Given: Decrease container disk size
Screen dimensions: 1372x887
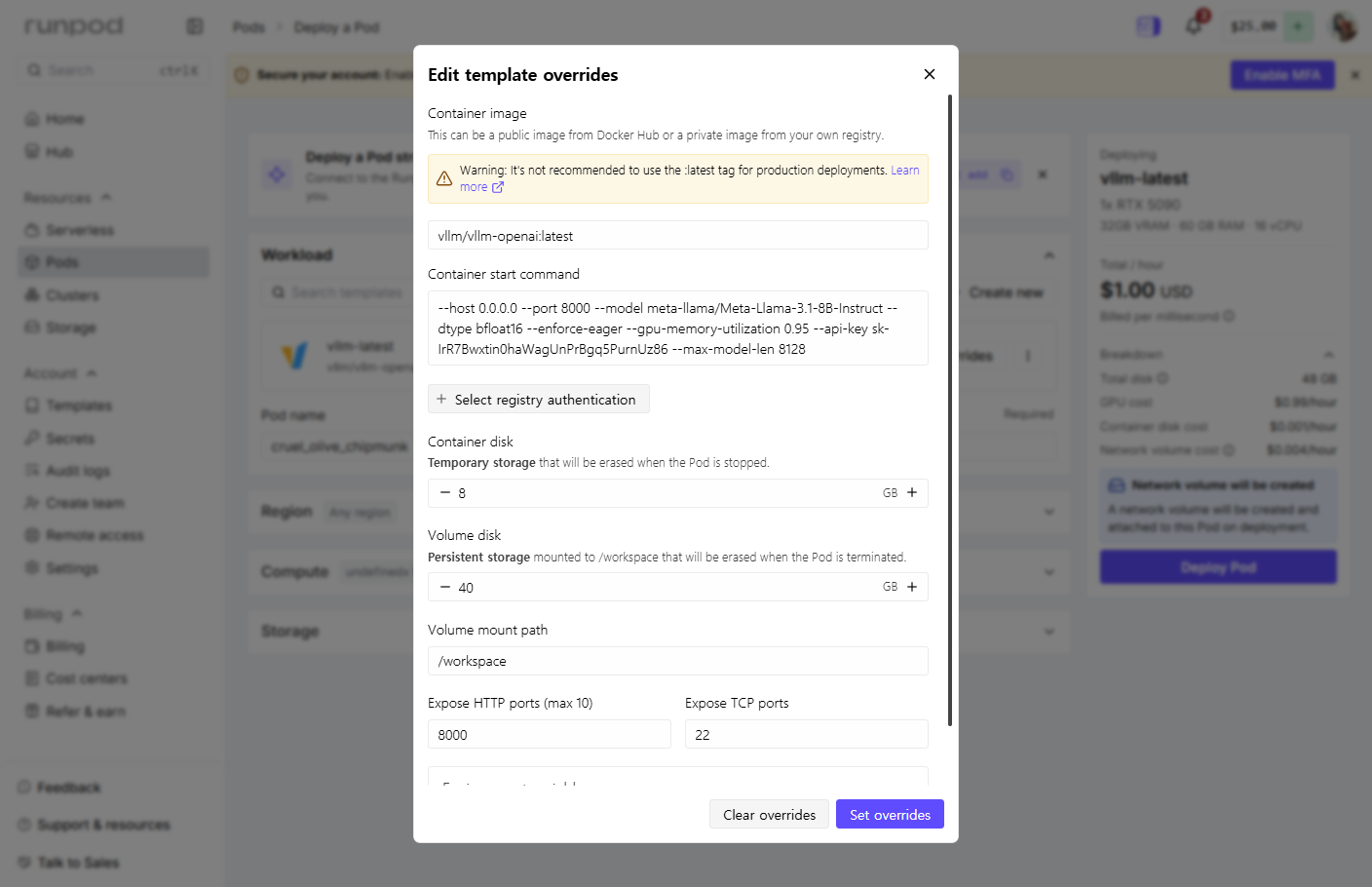Looking at the screenshot, I should point(445,493).
